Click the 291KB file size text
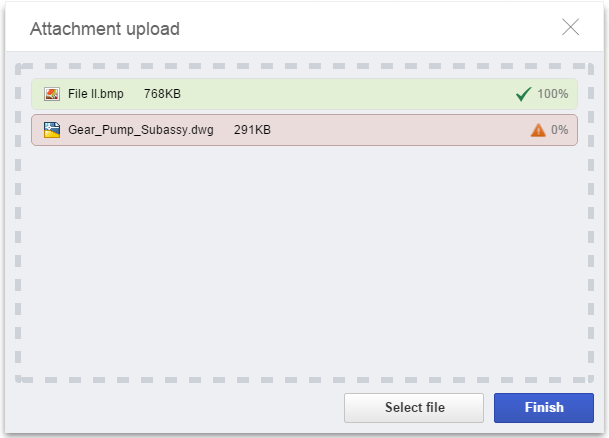The height and width of the screenshot is (438, 609). tap(252, 130)
